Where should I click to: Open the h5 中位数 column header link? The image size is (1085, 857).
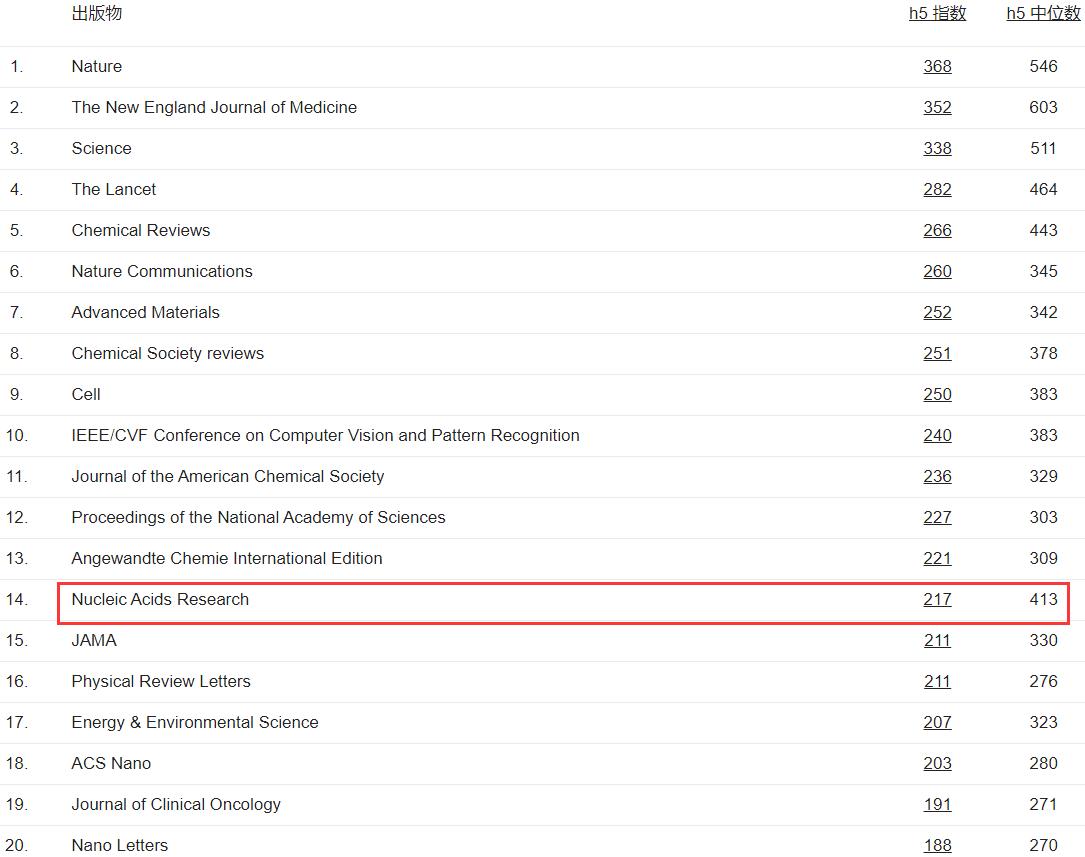(1043, 13)
